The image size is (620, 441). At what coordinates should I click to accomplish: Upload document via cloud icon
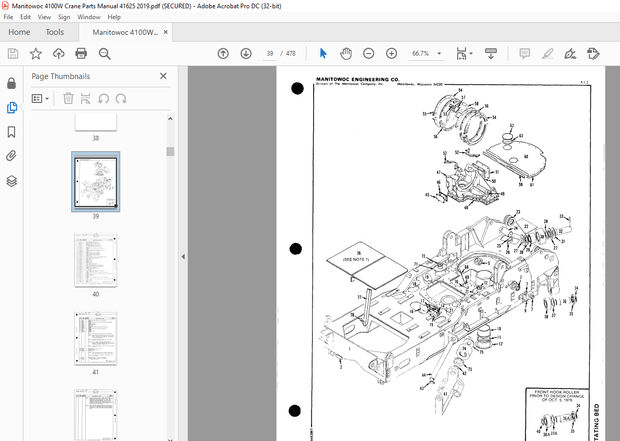click(x=59, y=53)
